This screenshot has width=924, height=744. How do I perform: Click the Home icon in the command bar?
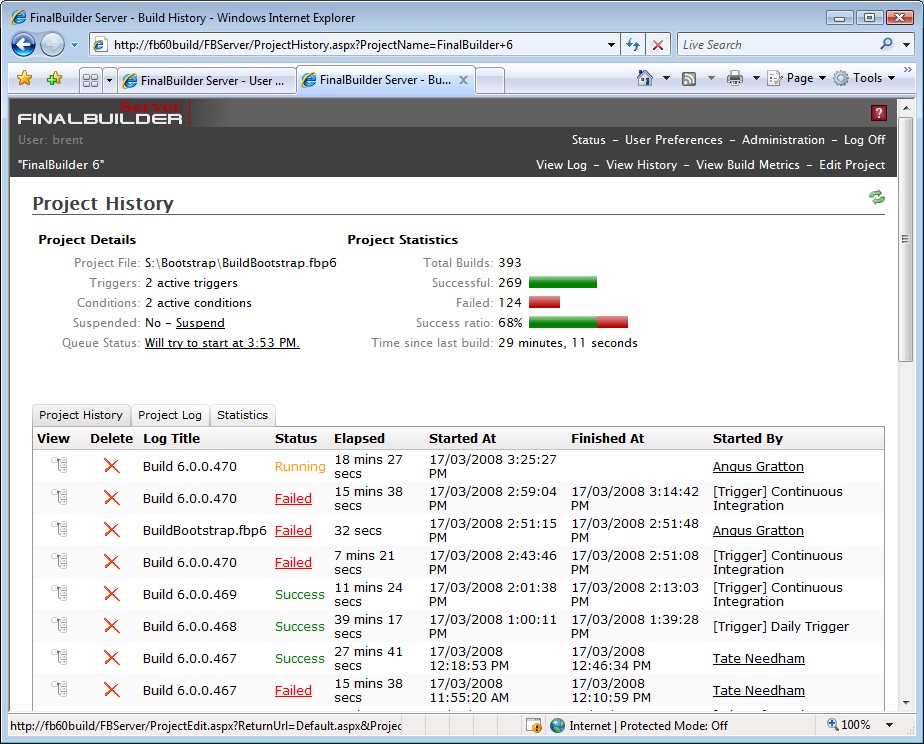(645, 78)
